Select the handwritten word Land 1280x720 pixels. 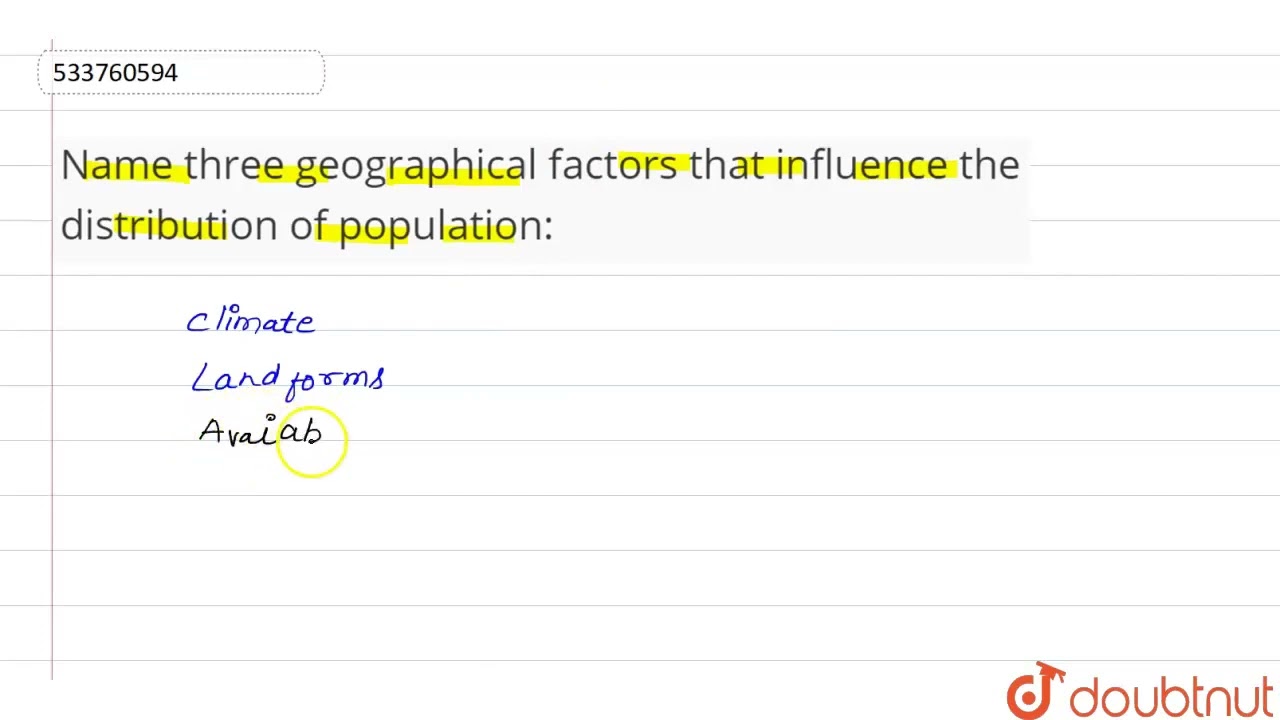click(236, 377)
